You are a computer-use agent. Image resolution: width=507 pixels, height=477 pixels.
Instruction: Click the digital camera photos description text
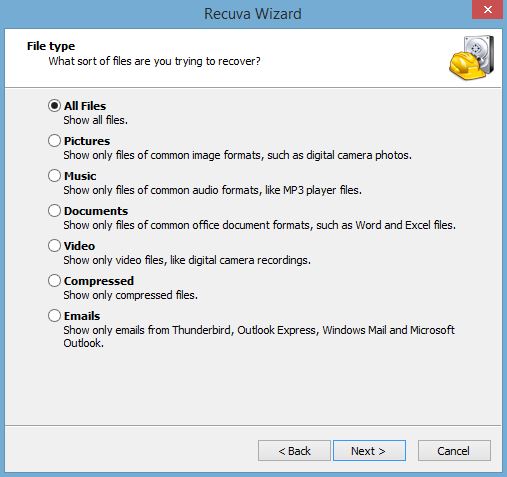click(237, 155)
